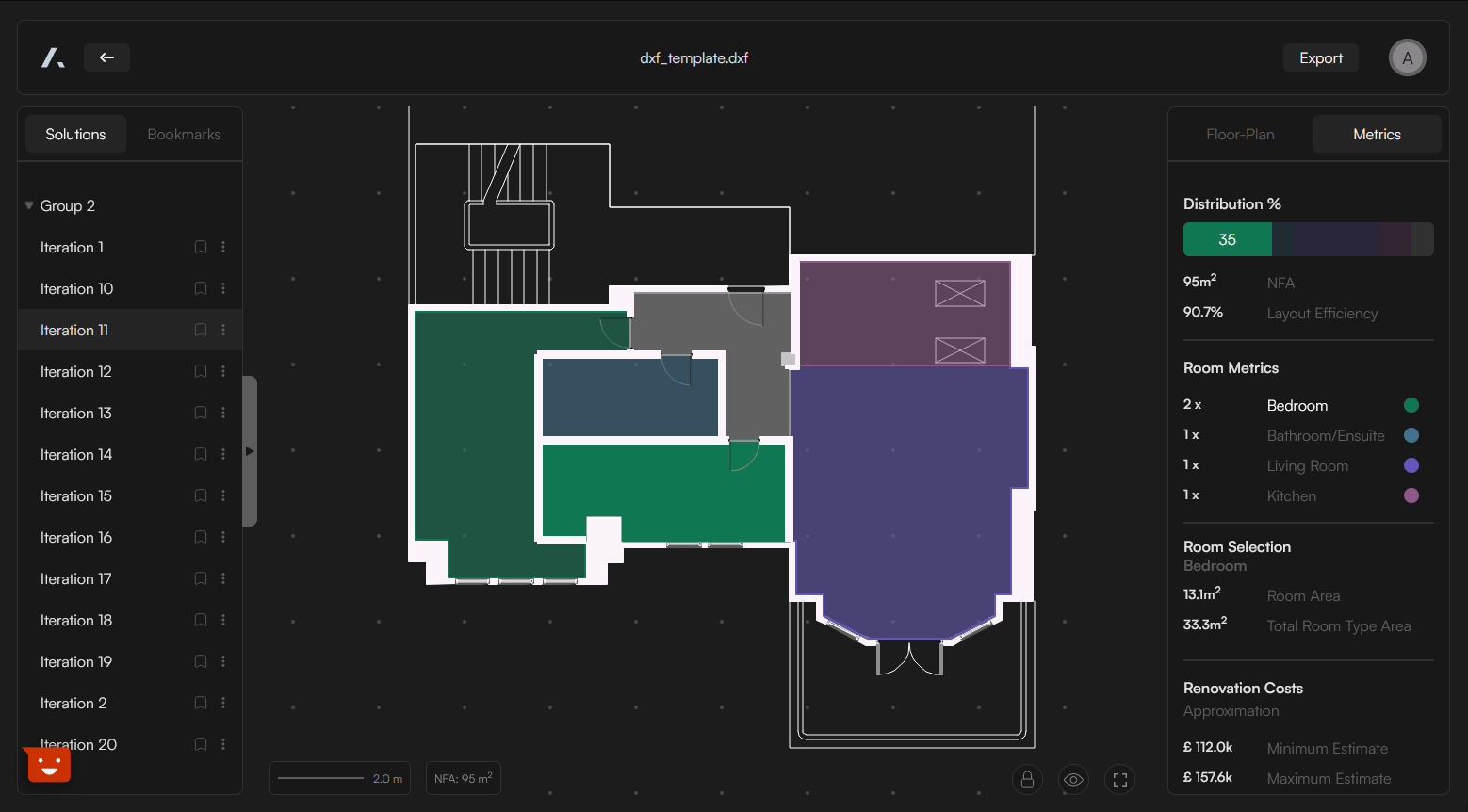Collapse the left sidebar panel handle
This screenshot has height=812, width=1468.
coord(250,451)
